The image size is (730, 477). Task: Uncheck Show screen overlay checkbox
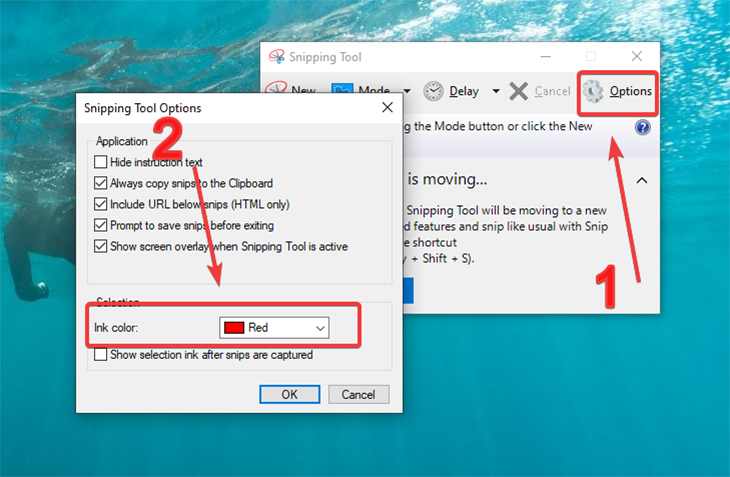[101, 246]
